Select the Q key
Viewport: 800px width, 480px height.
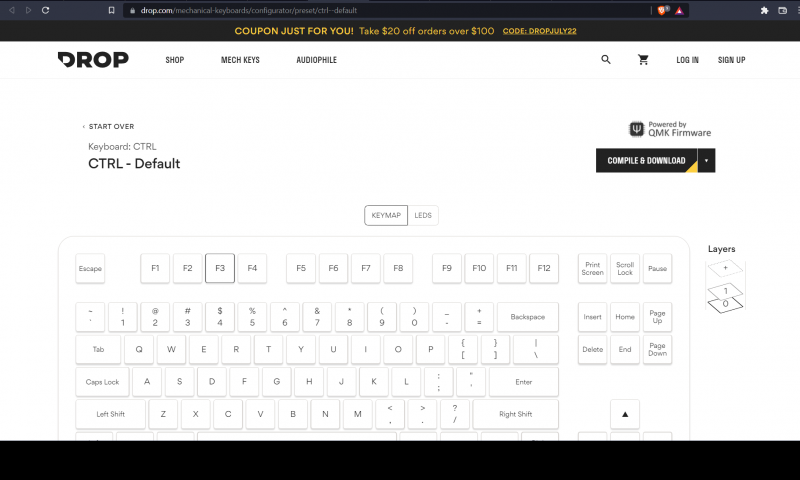tap(139, 349)
